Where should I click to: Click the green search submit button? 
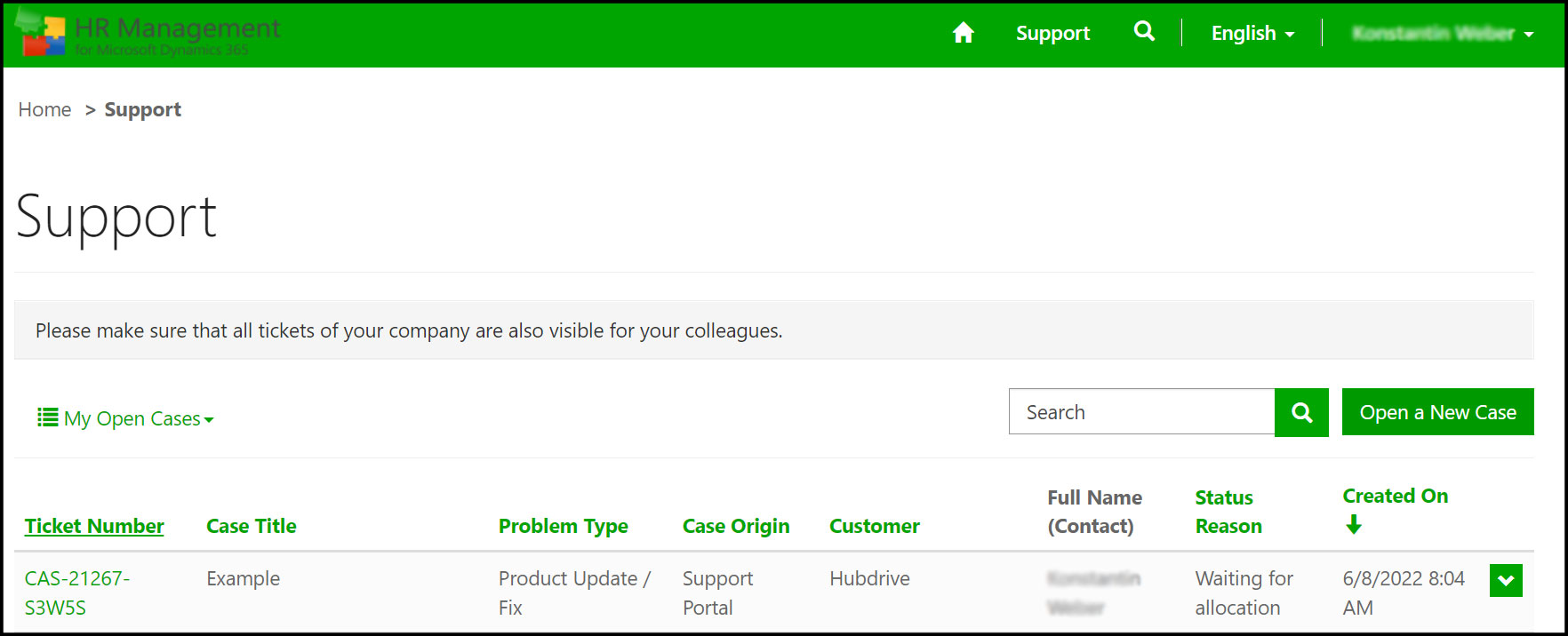[x=1301, y=412]
